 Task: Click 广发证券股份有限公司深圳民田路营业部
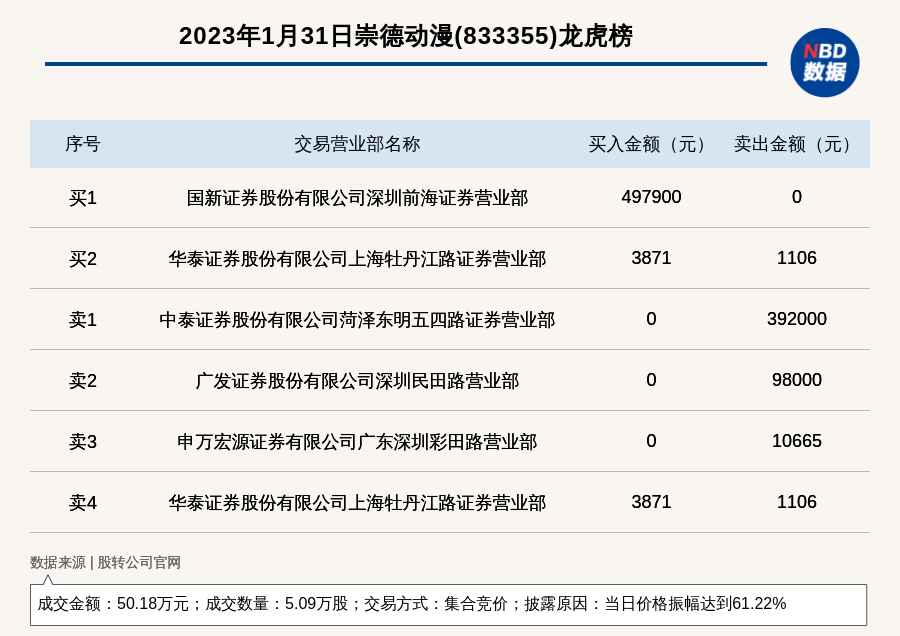(357, 381)
